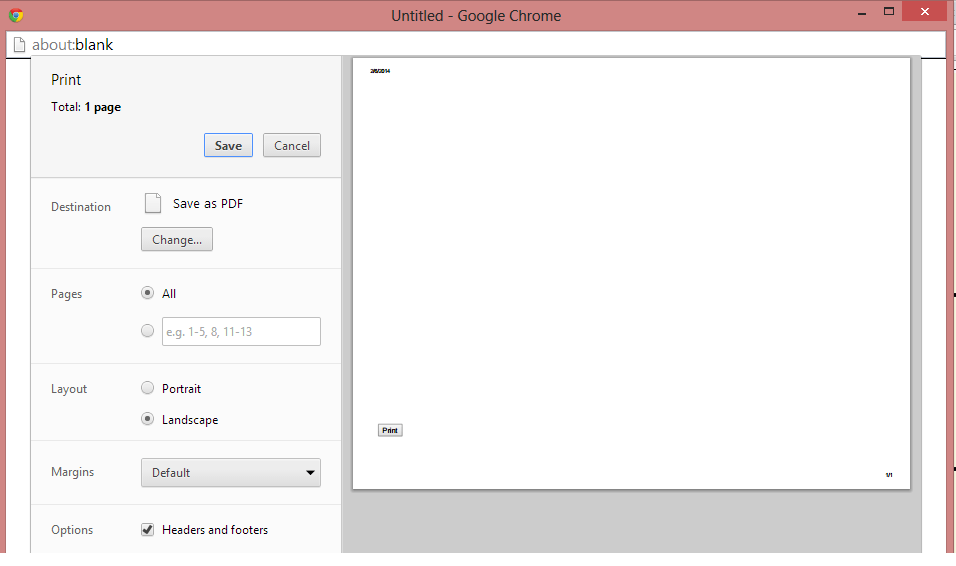Click the Print button in the preview page
Viewport: 956px width, 566px height.
390,430
